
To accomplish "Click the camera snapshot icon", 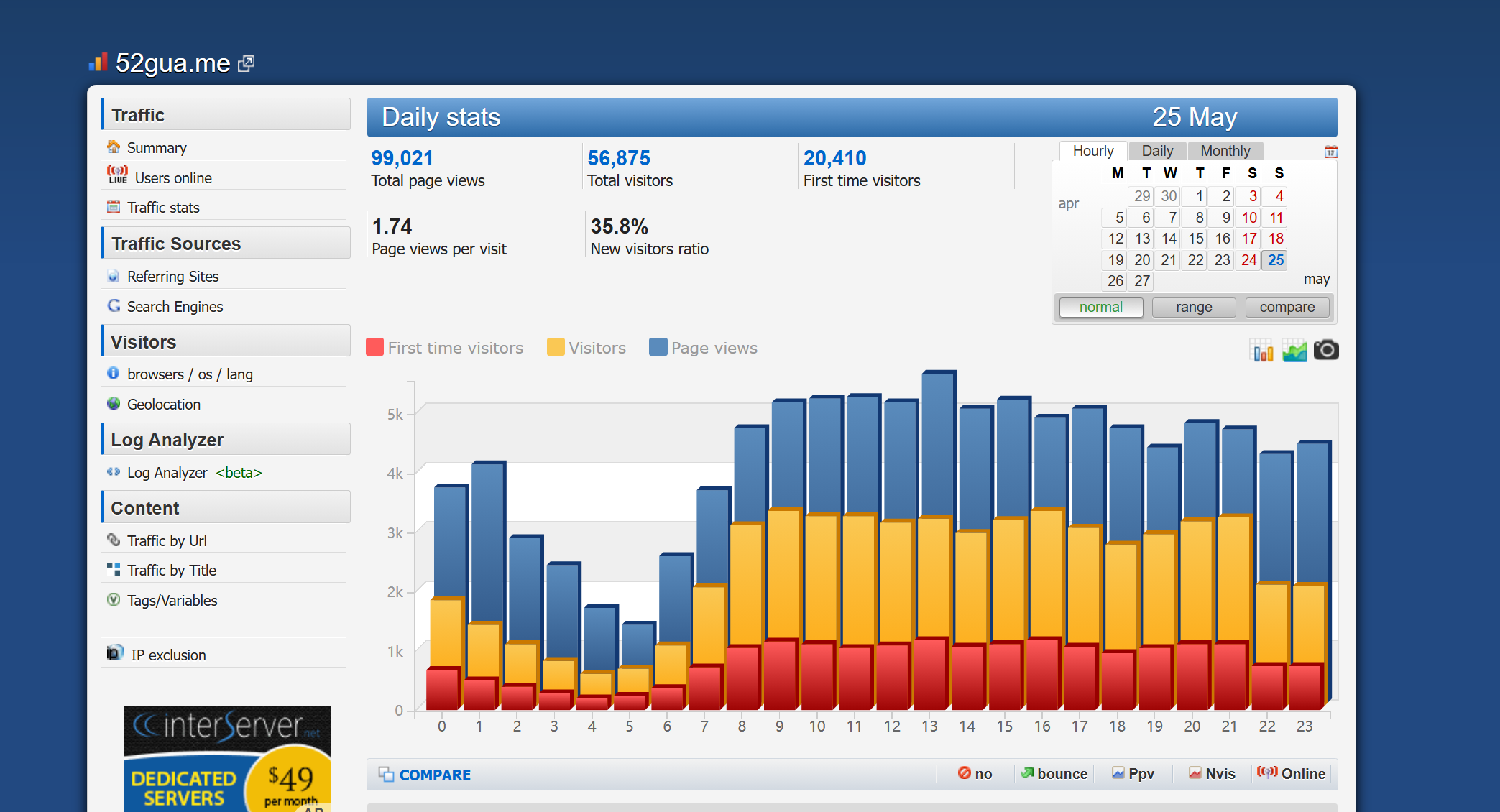I will tap(1326, 350).
